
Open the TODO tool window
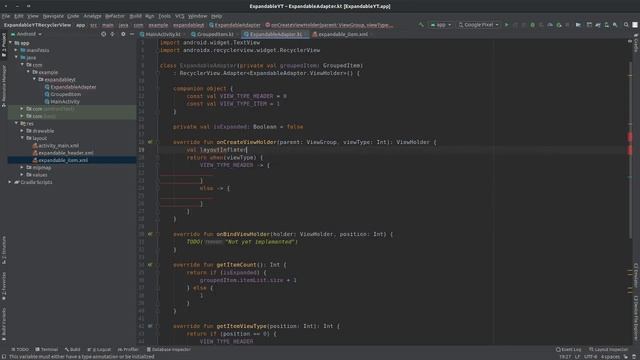tap(20, 349)
